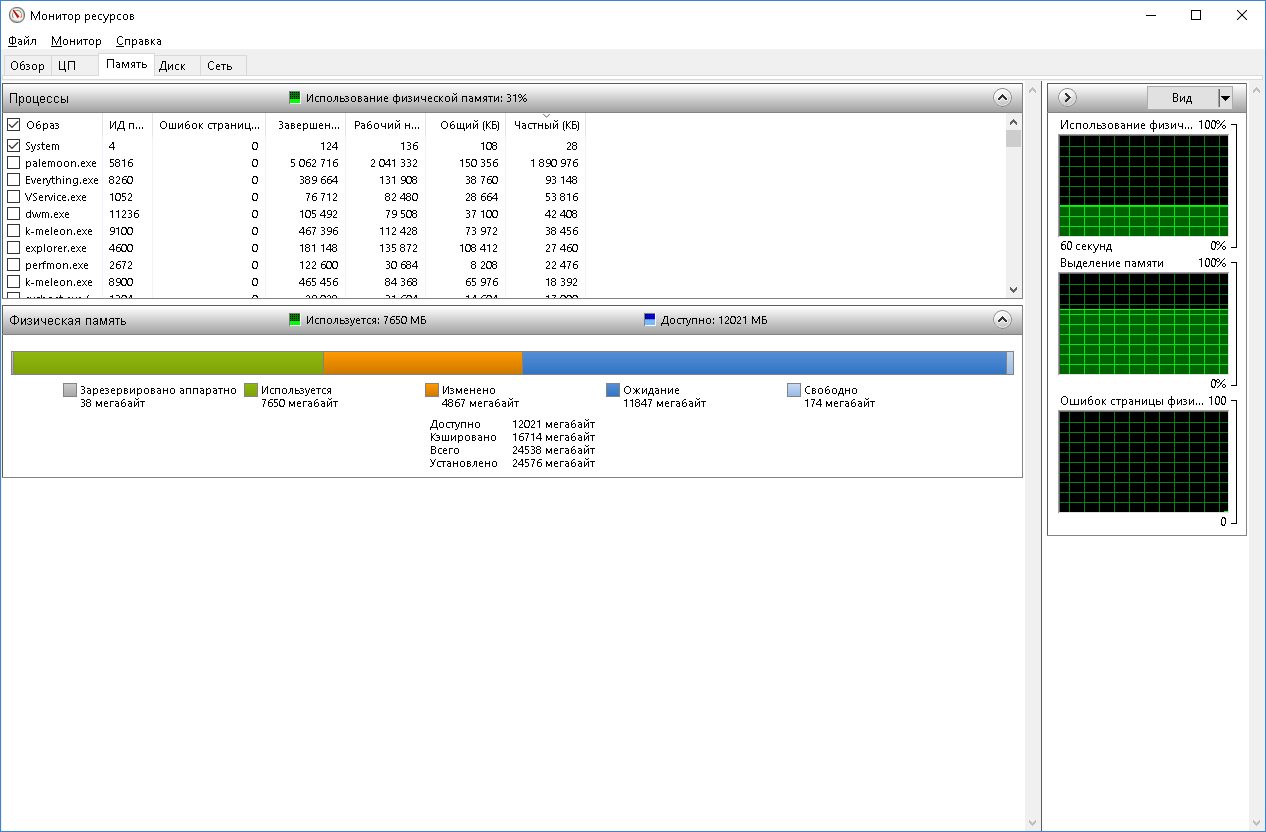Check the palemoon.exe process checkbox
The image size is (1266, 832).
click(x=14, y=163)
